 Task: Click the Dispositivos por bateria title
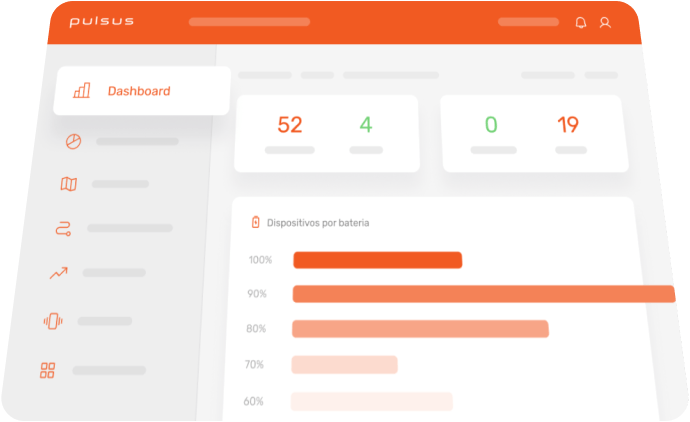pos(318,223)
